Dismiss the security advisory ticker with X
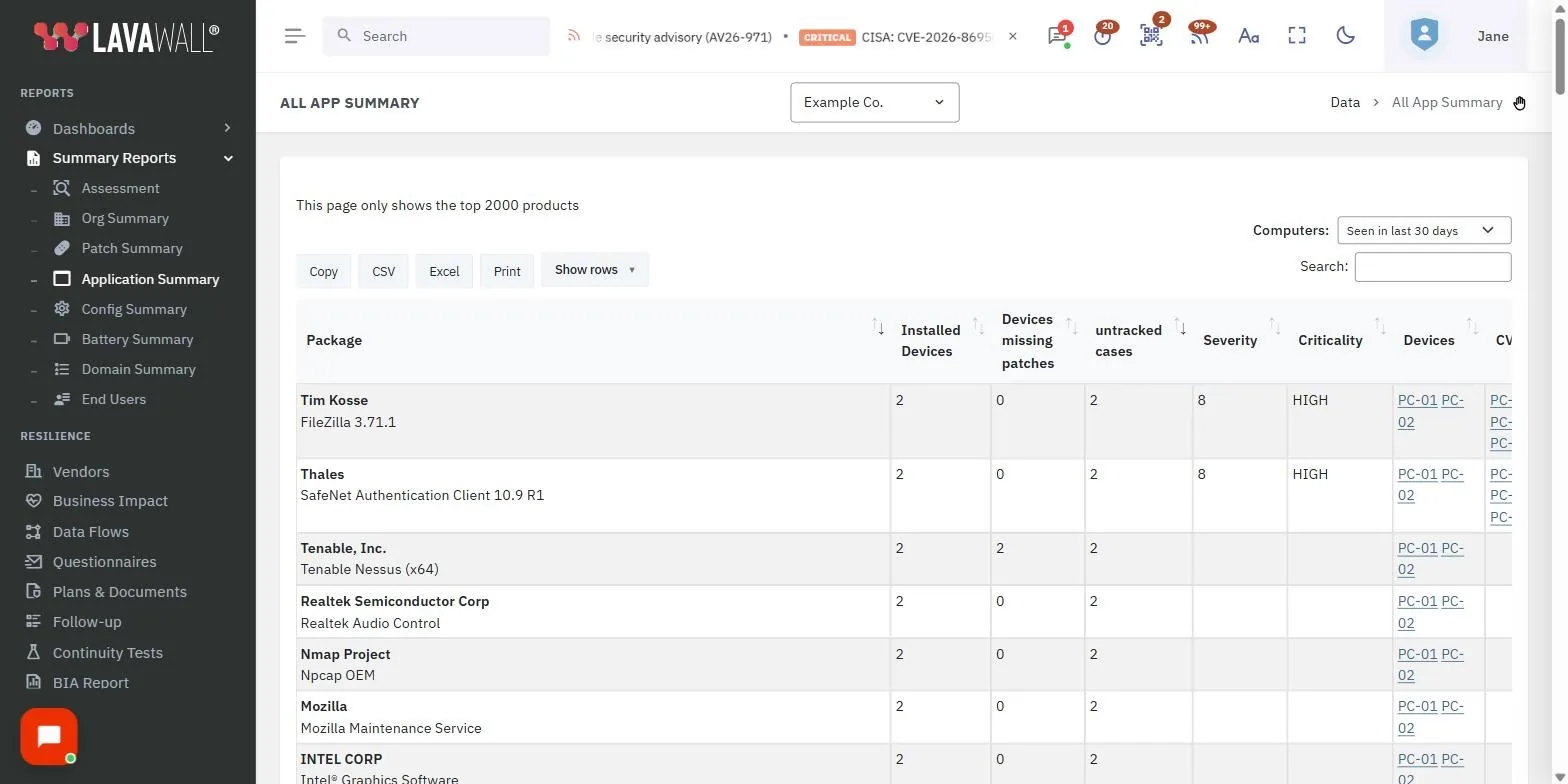 point(1012,36)
